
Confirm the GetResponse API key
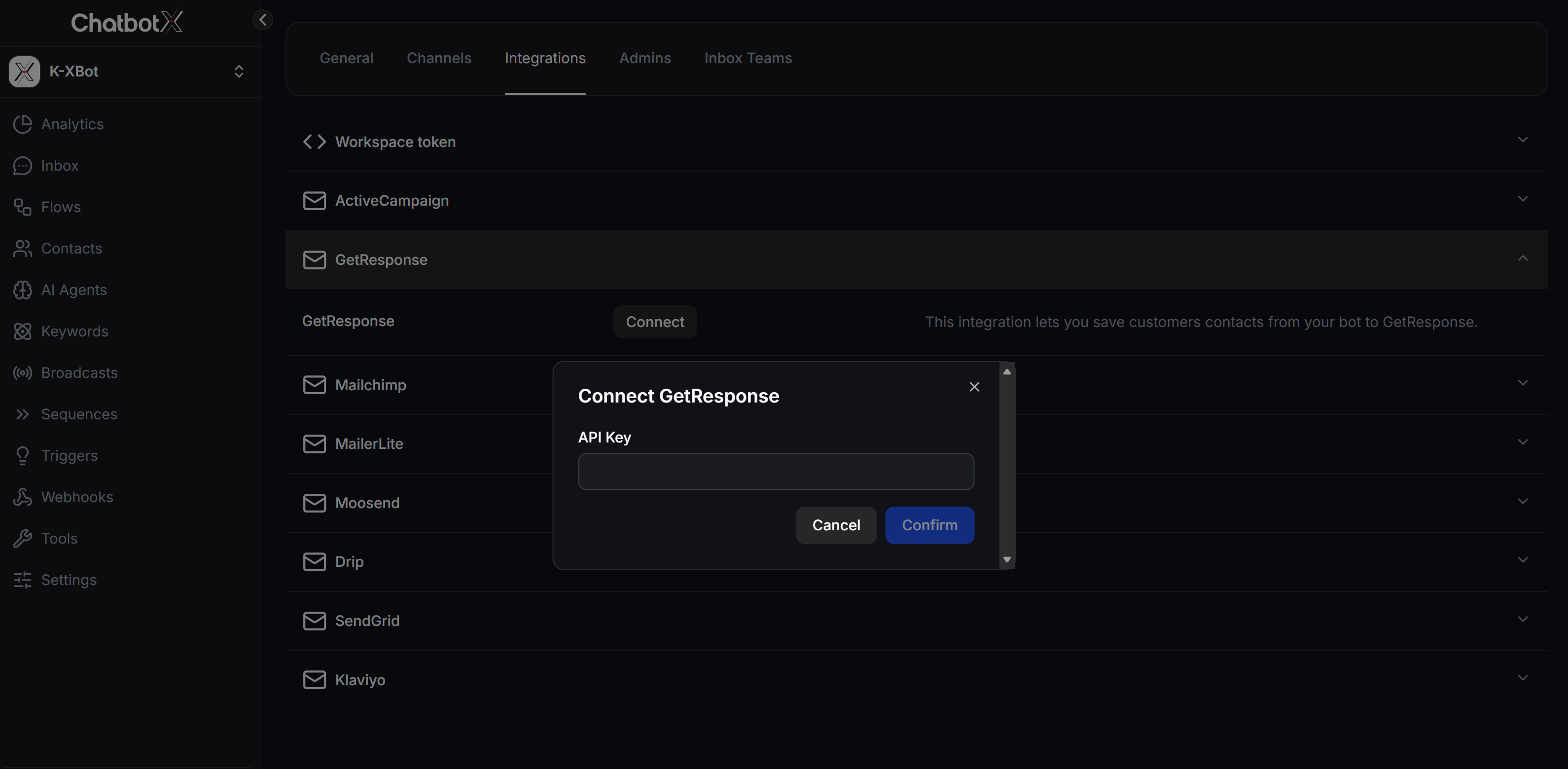(929, 525)
